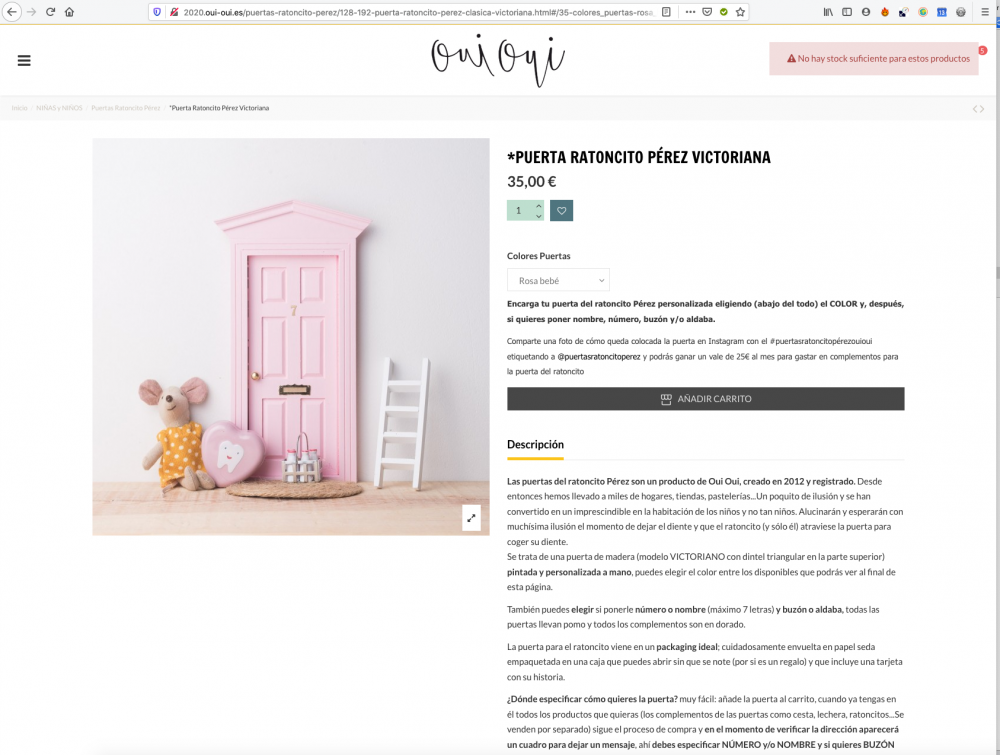Image resolution: width=1000 pixels, height=755 pixels.
Task: Select the Descripción tab
Action: [535, 444]
